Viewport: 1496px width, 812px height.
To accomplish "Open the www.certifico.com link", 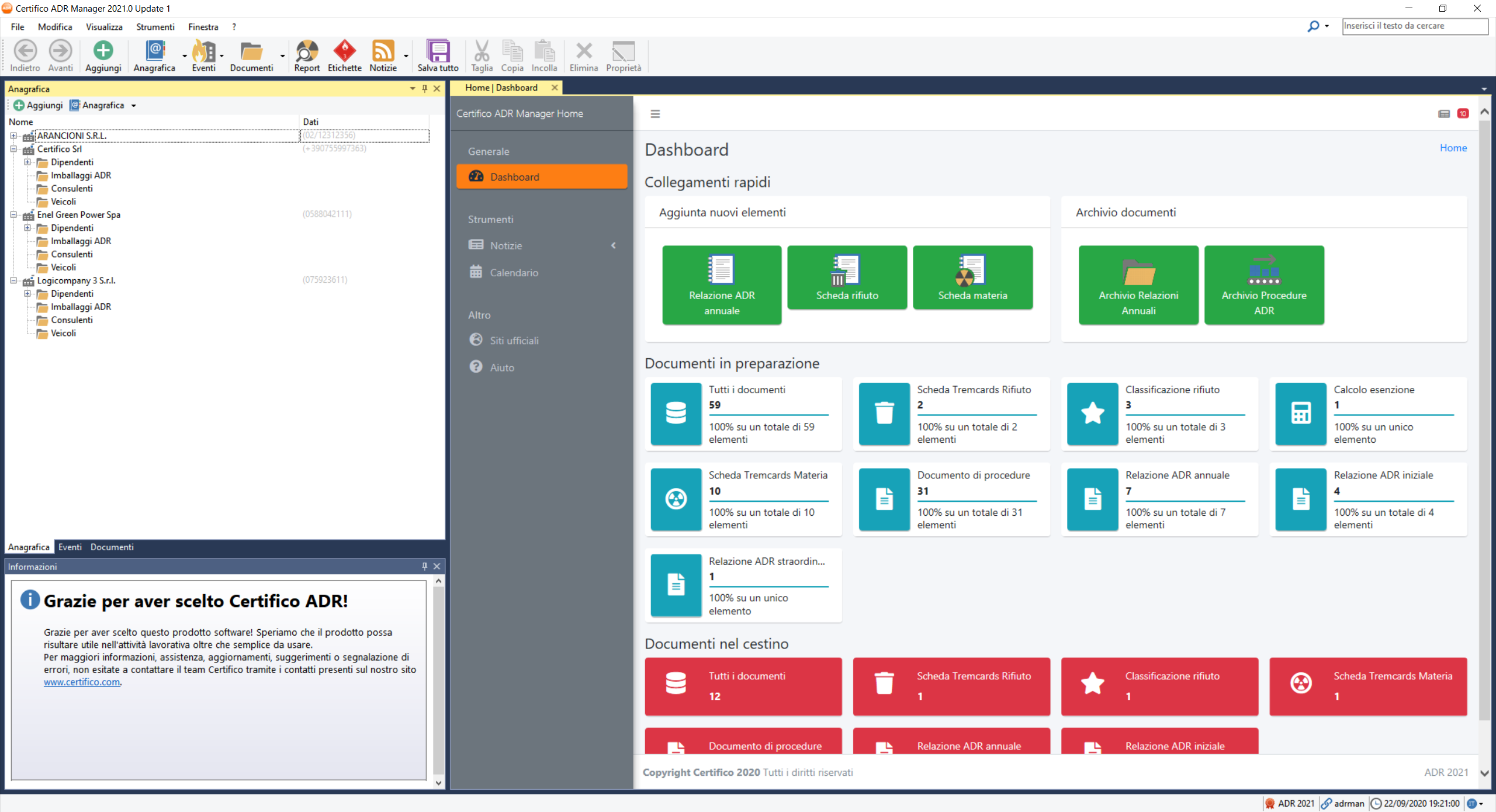I will 82,682.
